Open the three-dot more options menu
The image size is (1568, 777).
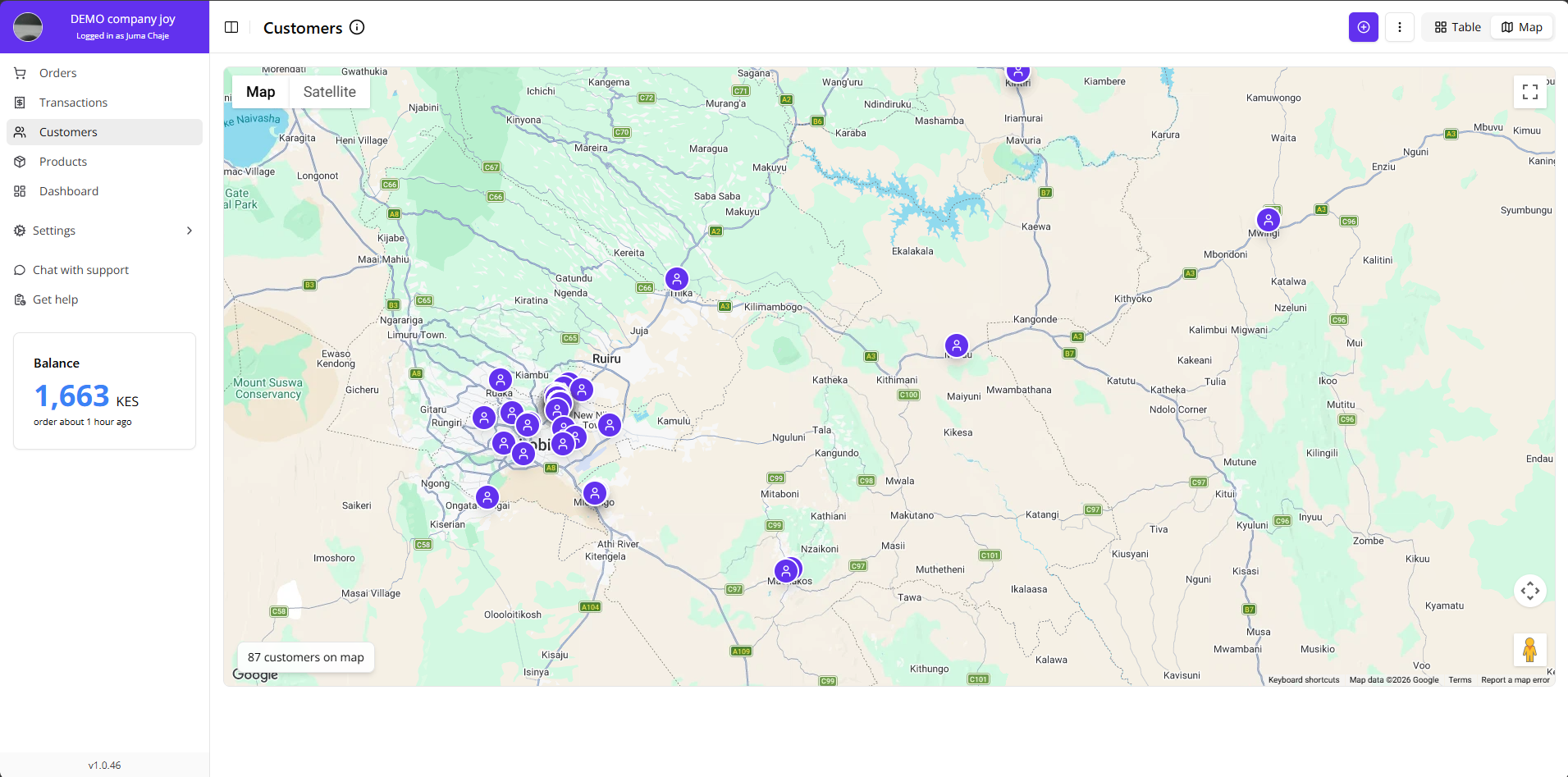pyautogui.click(x=1400, y=27)
